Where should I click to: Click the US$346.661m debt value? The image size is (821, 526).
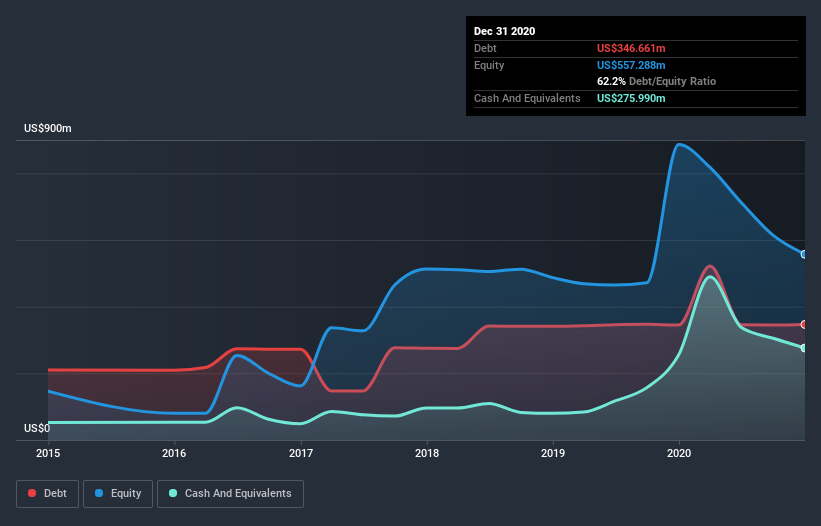[631, 48]
